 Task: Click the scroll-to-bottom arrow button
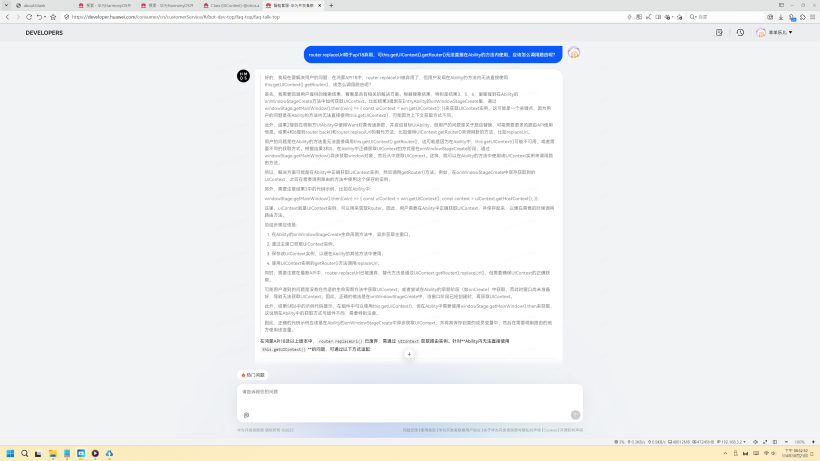point(409,354)
